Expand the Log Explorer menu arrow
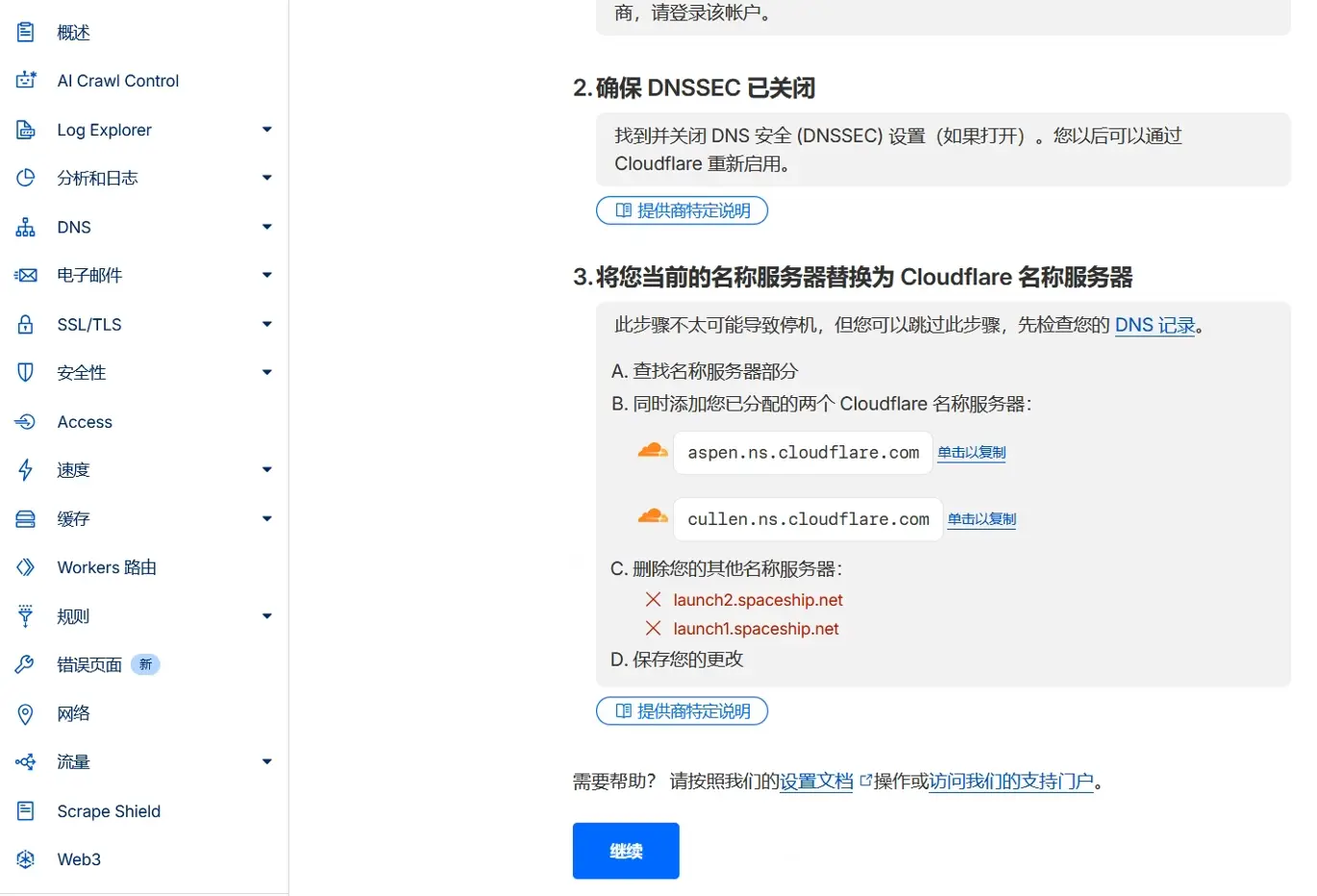Viewport: 1317px width, 896px height. [267, 129]
